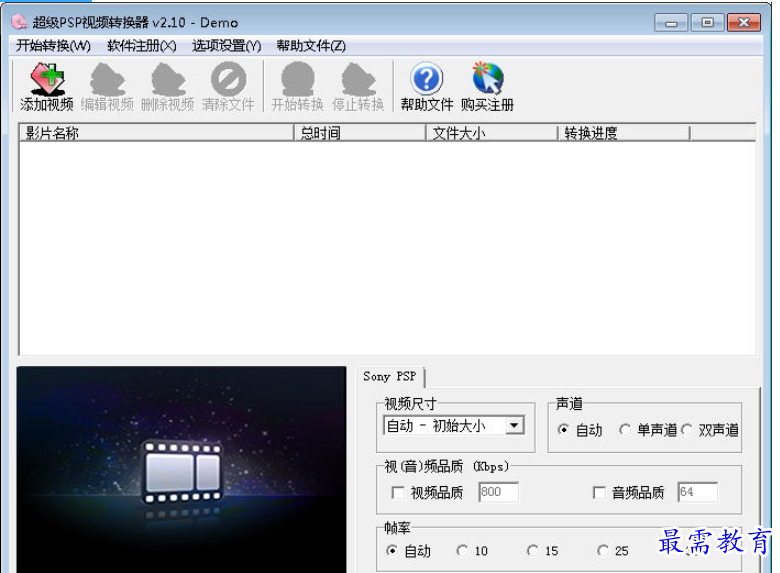Select the 自动 frame rate radio button
The height and width of the screenshot is (573, 780).
point(392,551)
